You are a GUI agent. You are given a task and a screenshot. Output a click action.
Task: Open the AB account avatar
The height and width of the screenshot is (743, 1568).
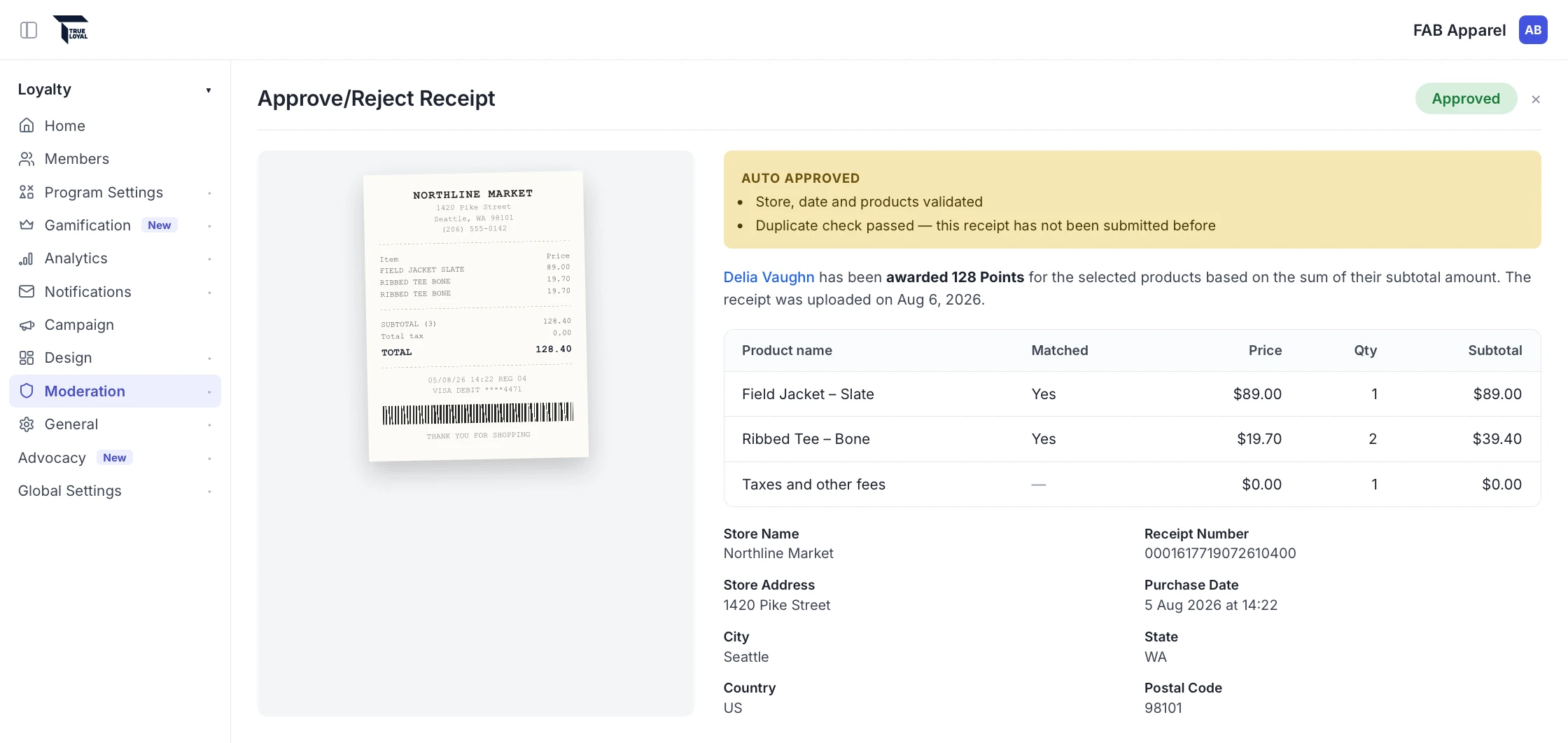click(x=1533, y=30)
